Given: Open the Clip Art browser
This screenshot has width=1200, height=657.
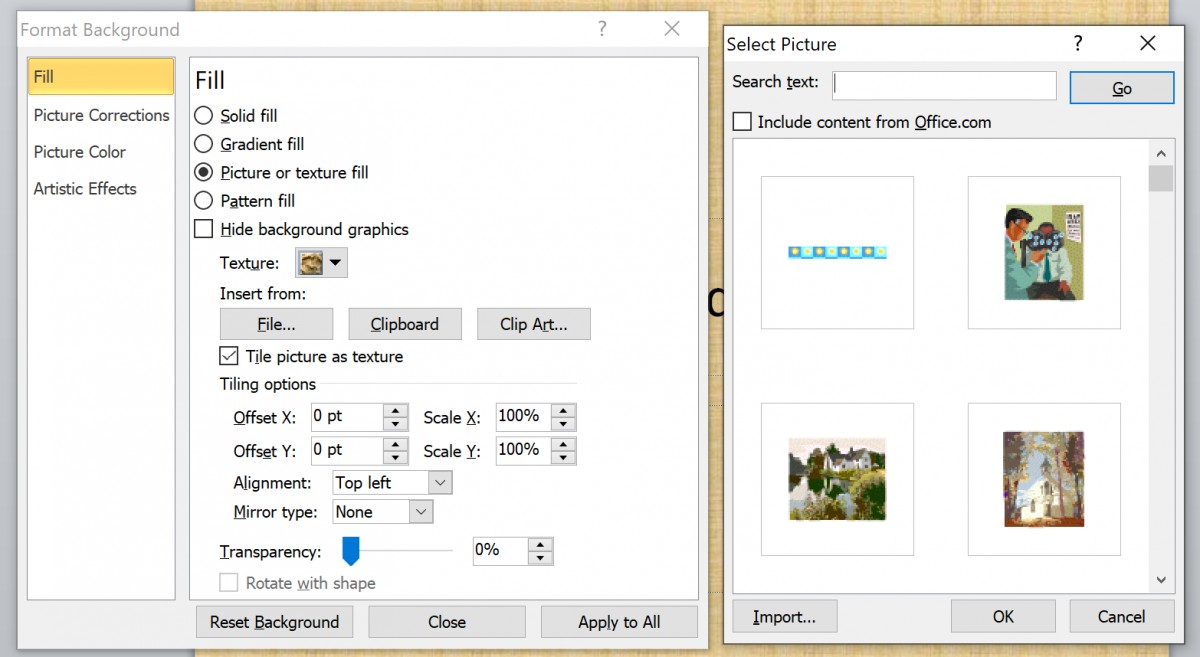Looking at the screenshot, I should coord(533,323).
